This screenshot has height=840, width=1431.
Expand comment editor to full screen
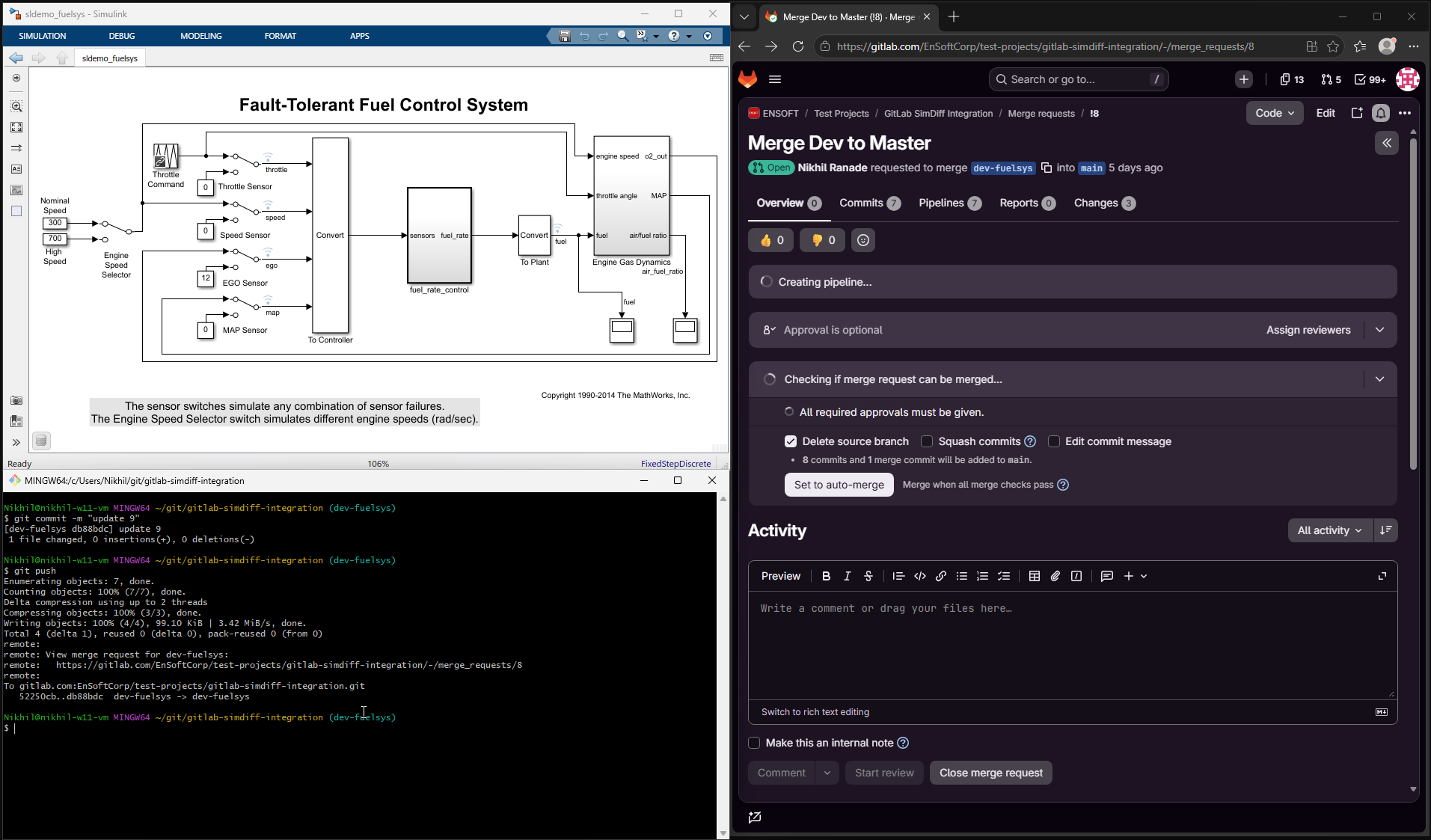pyautogui.click(x=1382, y=576)
